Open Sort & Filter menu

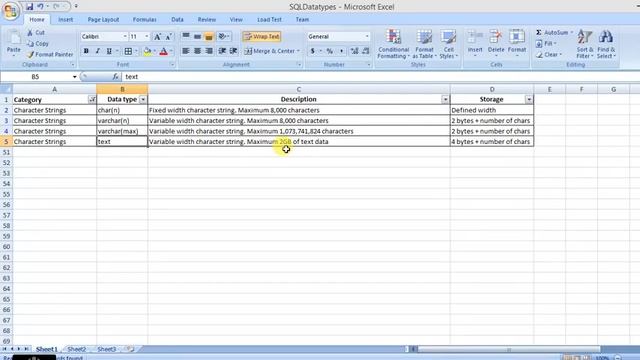[585, 44]
